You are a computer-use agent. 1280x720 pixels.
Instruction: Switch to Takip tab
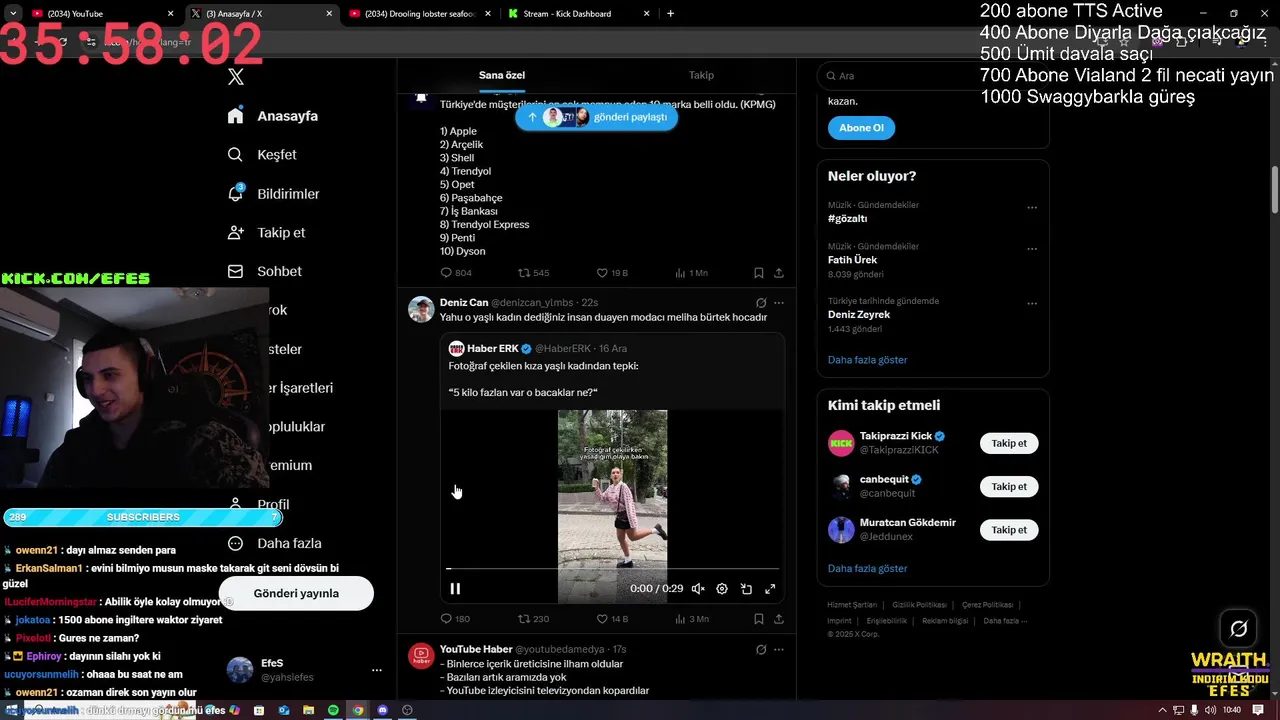[701, 76]
